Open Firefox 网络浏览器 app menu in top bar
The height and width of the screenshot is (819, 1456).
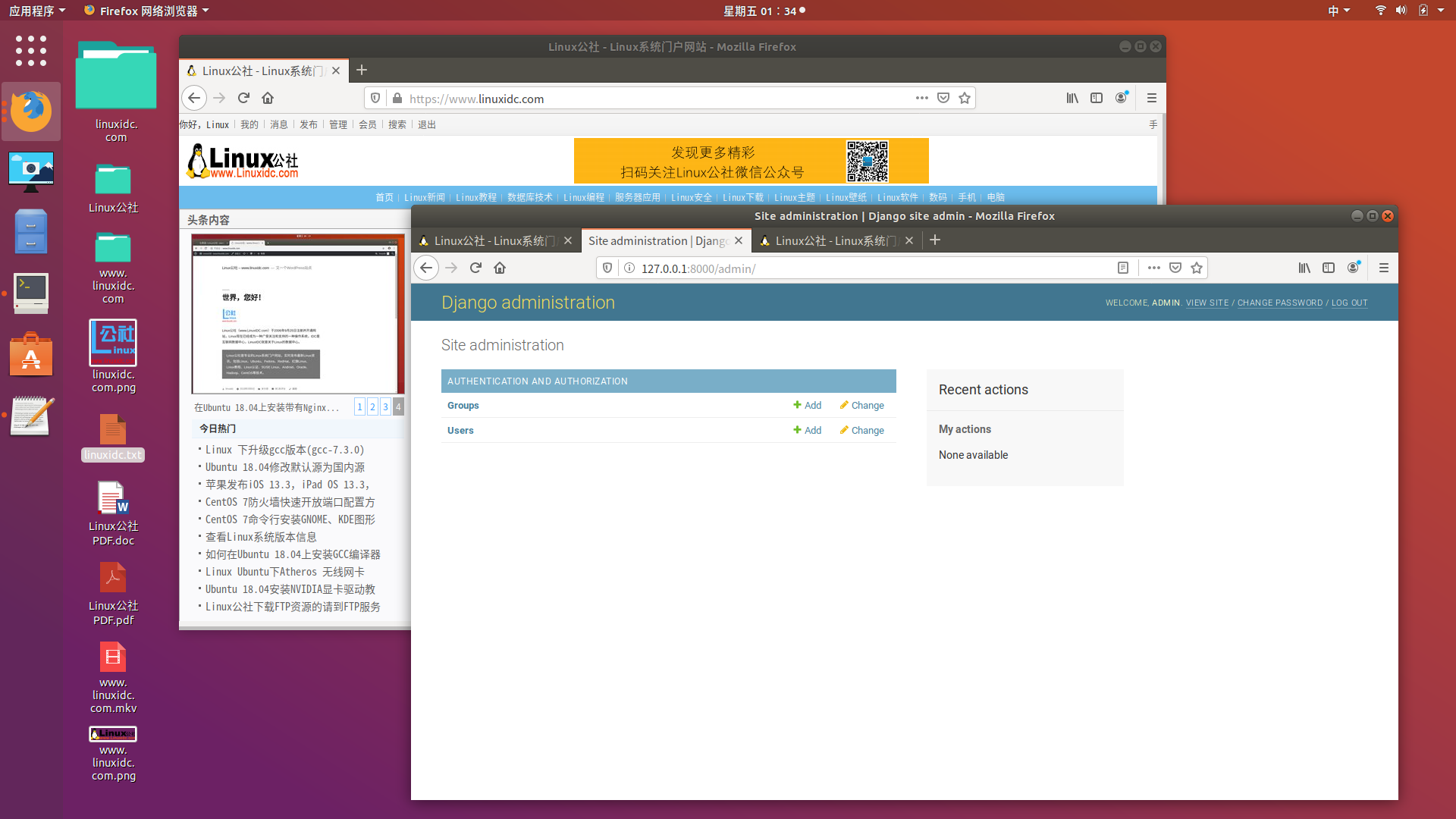[x=146, y=11]
